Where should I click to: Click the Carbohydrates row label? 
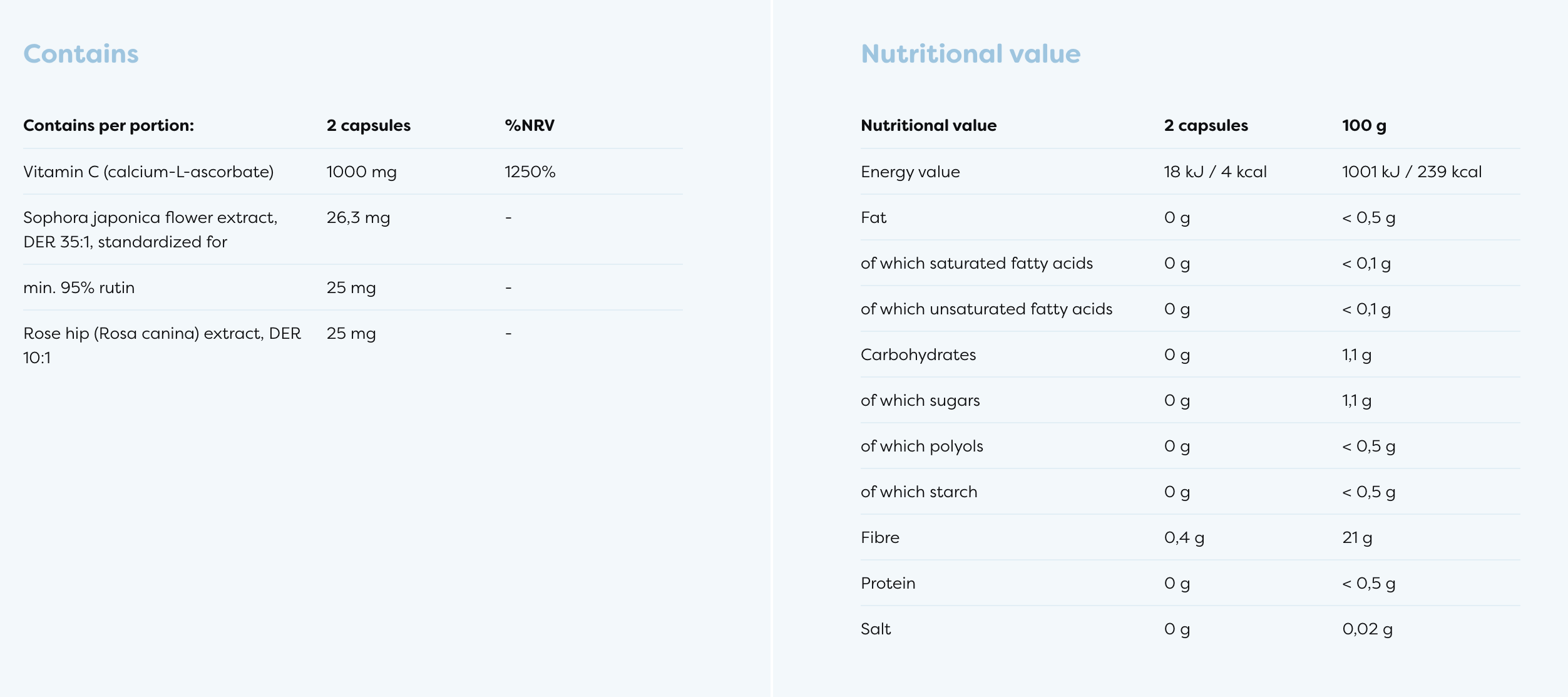tap(918, 354)
